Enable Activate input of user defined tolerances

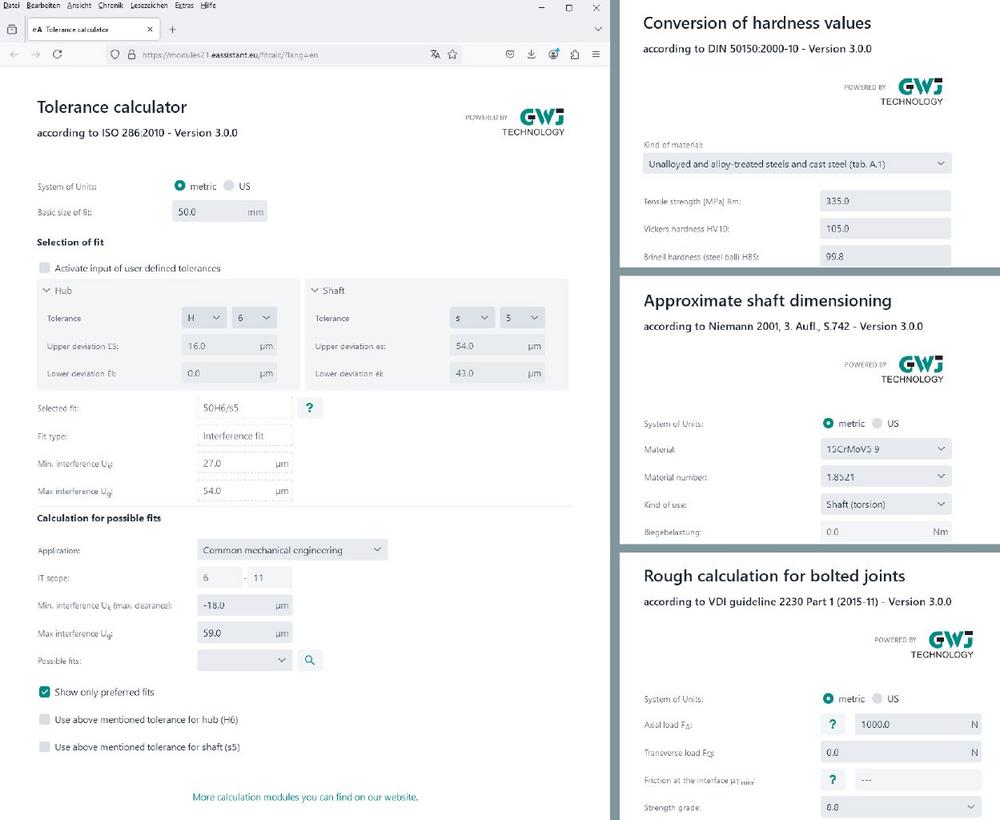tap(44, 268)
